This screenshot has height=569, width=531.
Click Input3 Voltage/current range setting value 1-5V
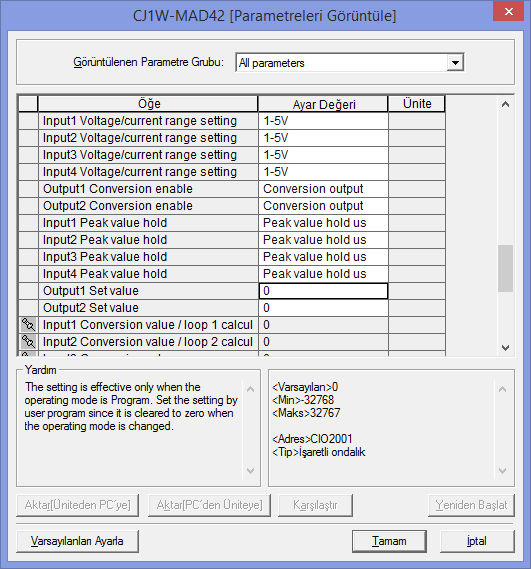click(323, 155)
